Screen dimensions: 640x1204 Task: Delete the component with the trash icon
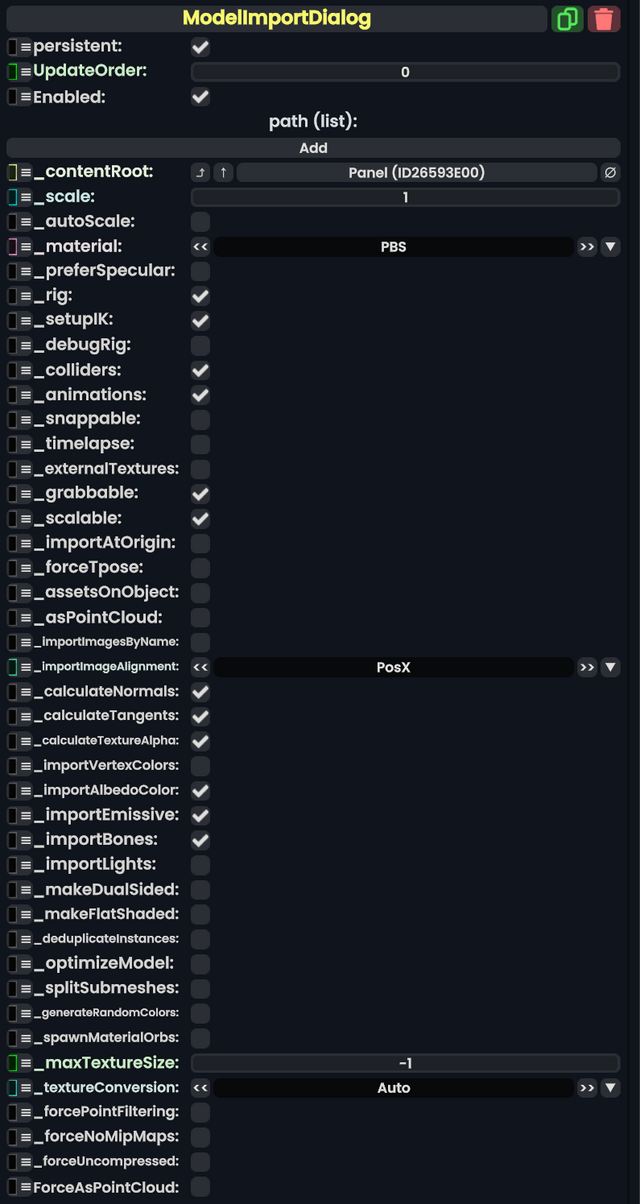[x=604, y=18]
